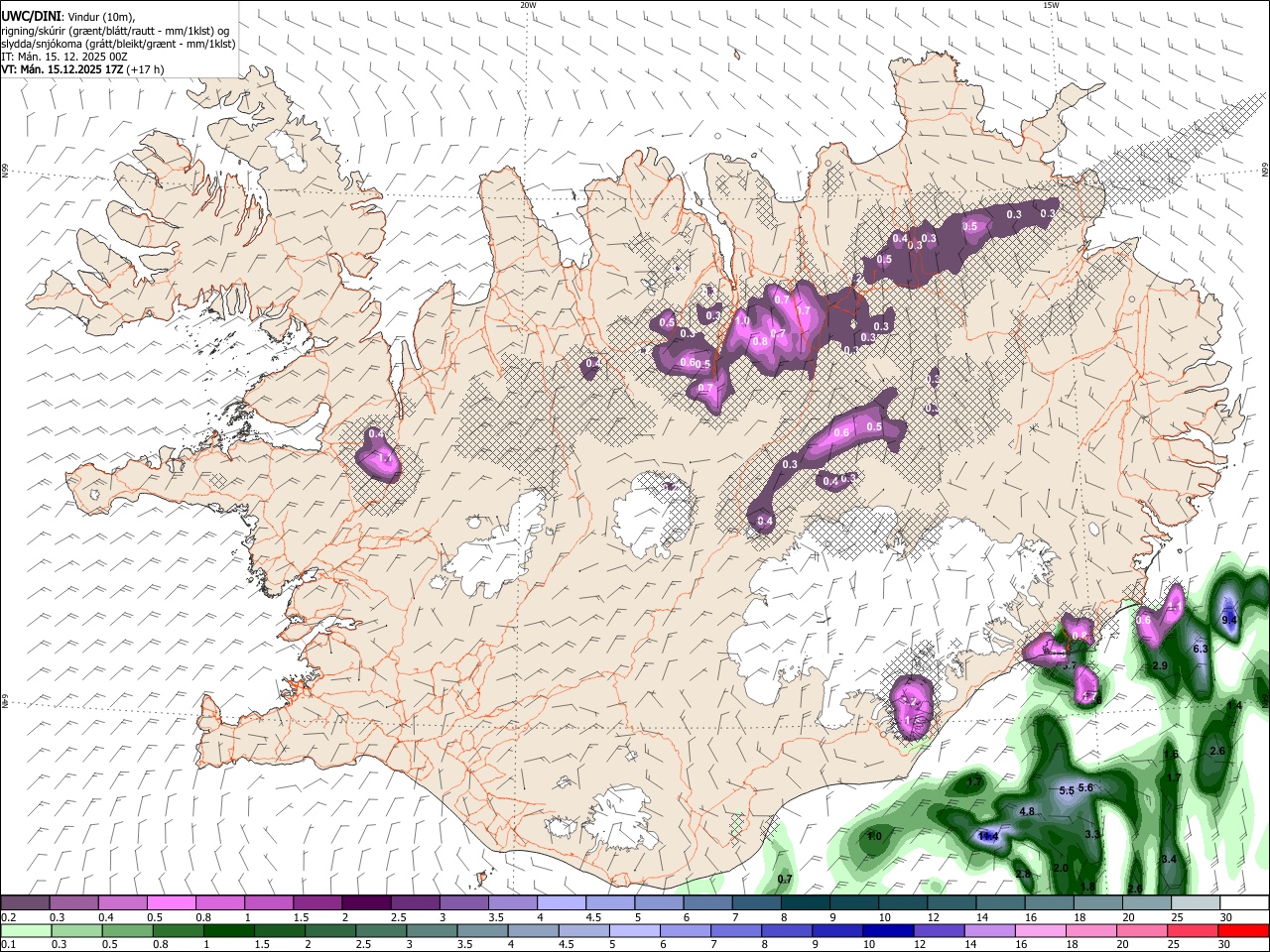Select the dark teal swatch labeled 8 in snow legend

click(x=805, y=903)
